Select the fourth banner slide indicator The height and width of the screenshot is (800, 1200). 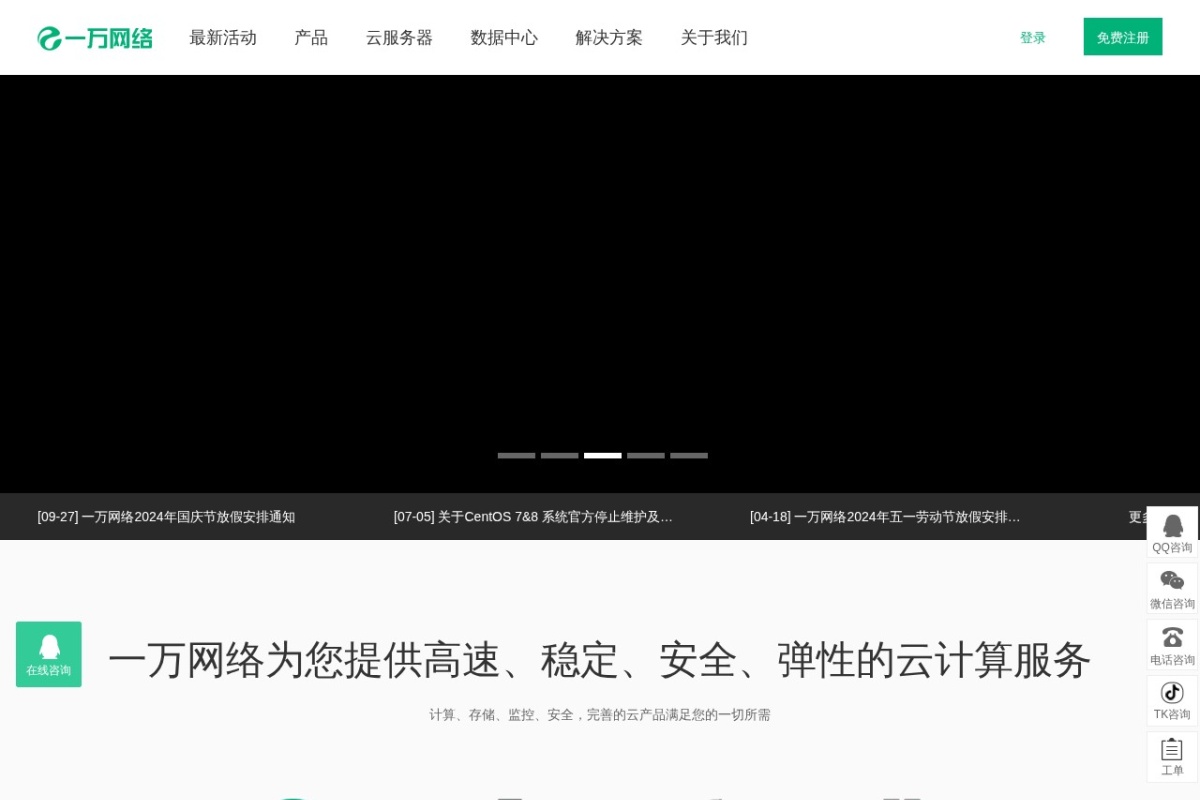click(646, 455)
